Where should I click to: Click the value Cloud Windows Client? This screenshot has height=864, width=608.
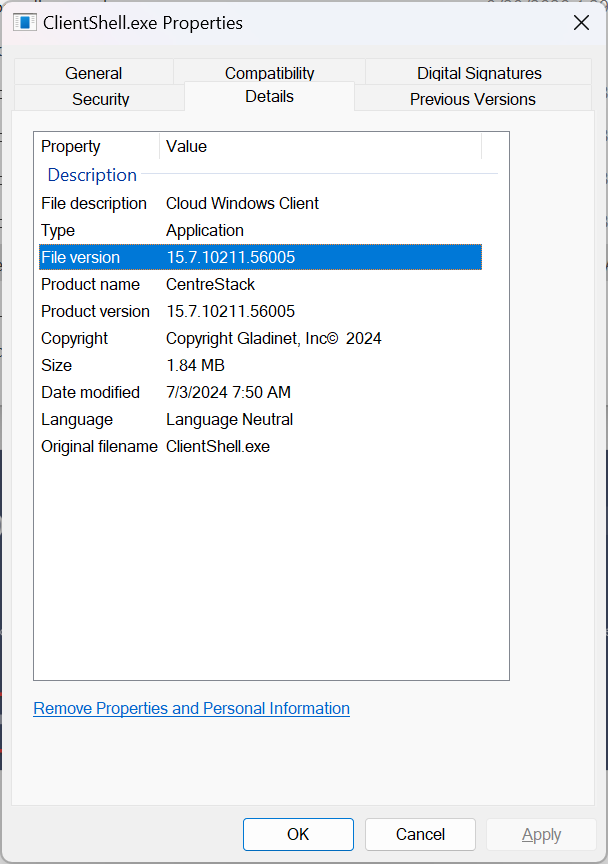pyautogui.click(x=243, y=203)
